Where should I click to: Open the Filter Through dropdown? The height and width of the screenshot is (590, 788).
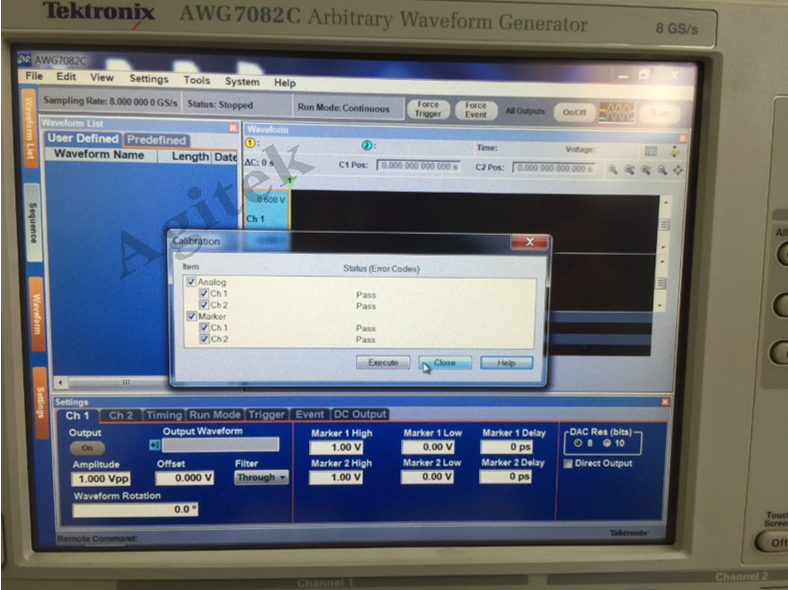click(261, 477)
